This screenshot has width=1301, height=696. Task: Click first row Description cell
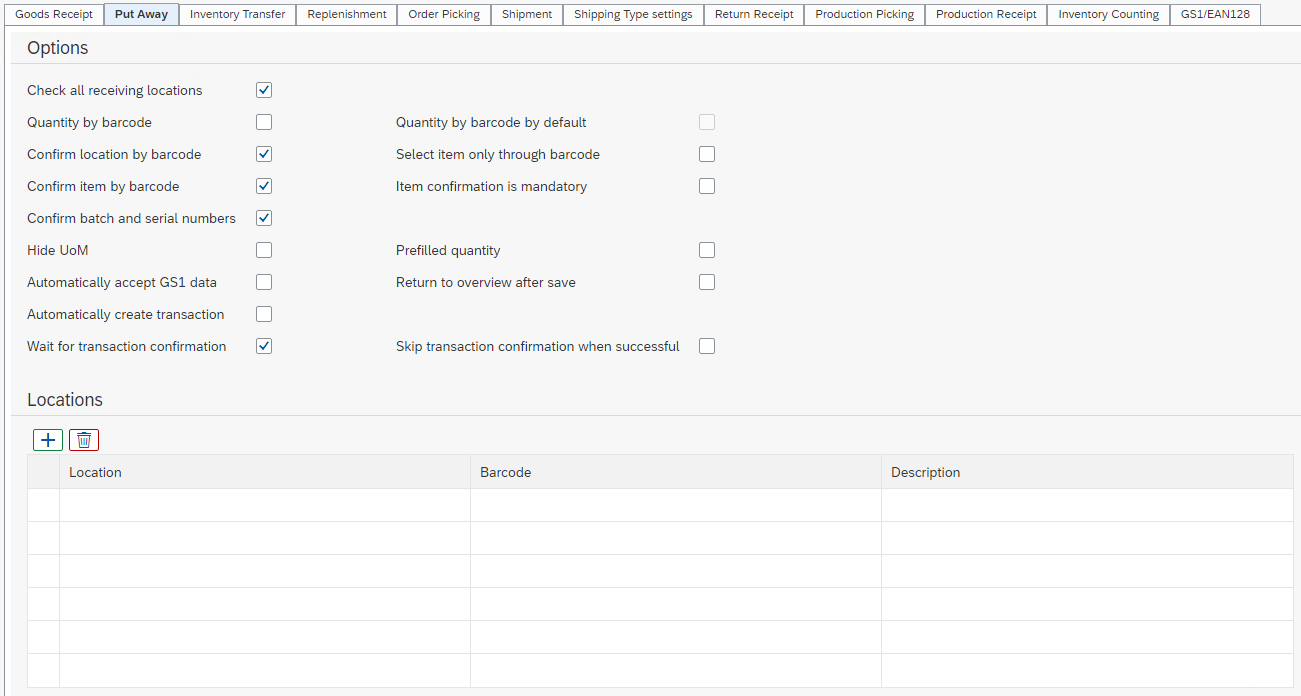point(1086,505)
